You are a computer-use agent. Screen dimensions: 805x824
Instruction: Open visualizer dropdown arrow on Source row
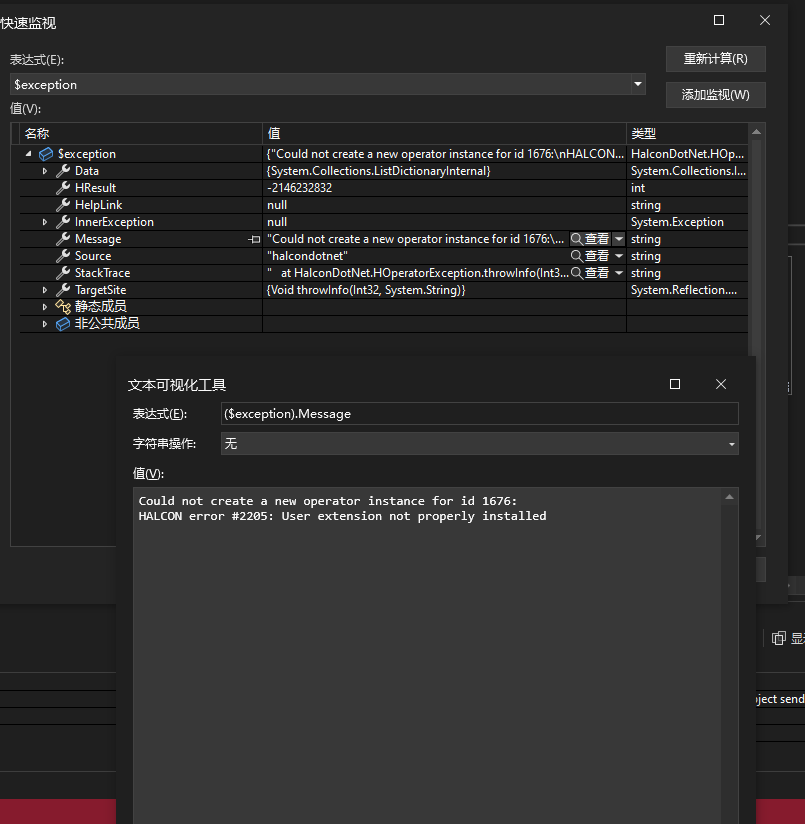point(619,256)
